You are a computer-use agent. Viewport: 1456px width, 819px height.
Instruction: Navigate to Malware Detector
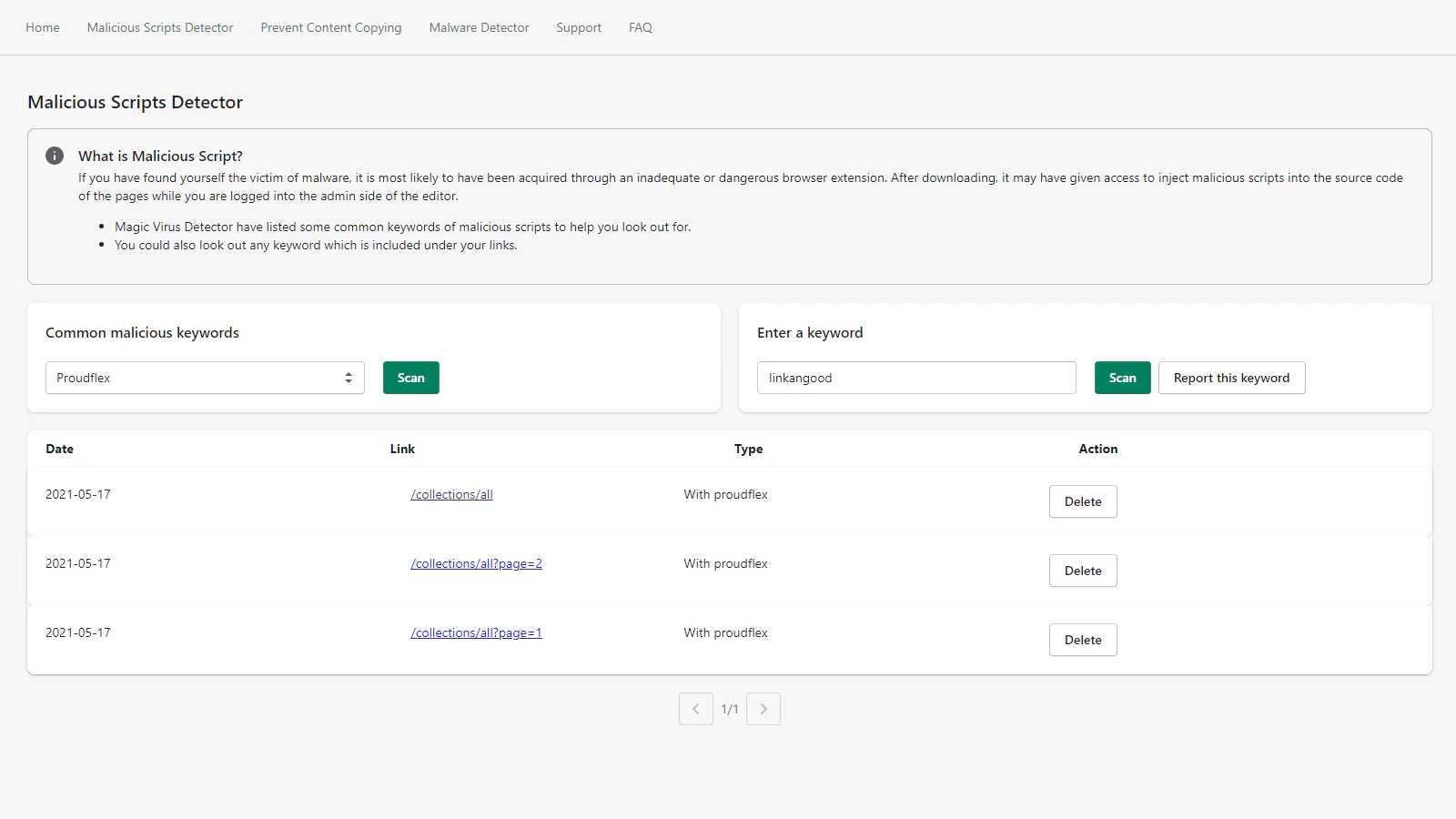[x=479, y=27]
